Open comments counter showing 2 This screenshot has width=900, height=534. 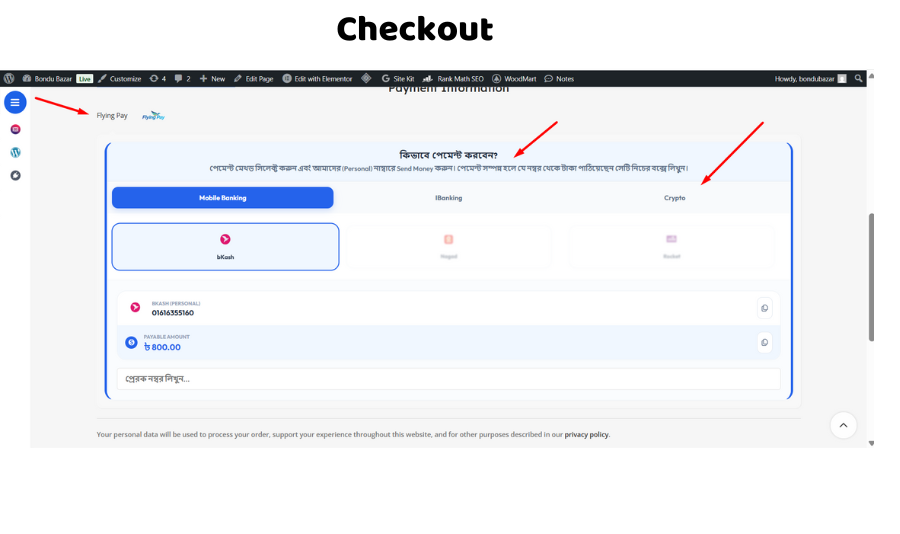pyautogui.click(x=183, y=79)
